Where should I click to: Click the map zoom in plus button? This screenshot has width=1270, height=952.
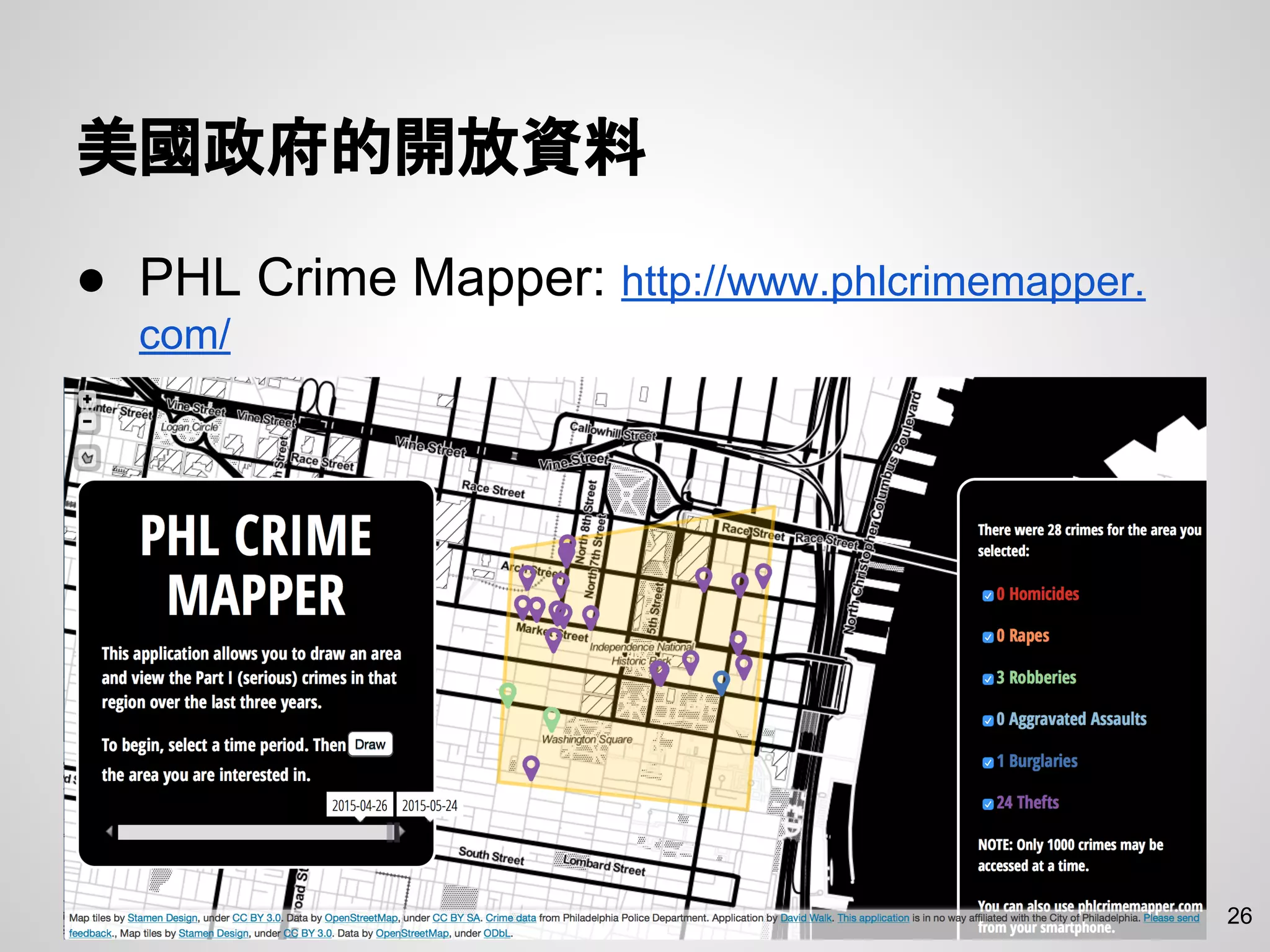(87, 400)
